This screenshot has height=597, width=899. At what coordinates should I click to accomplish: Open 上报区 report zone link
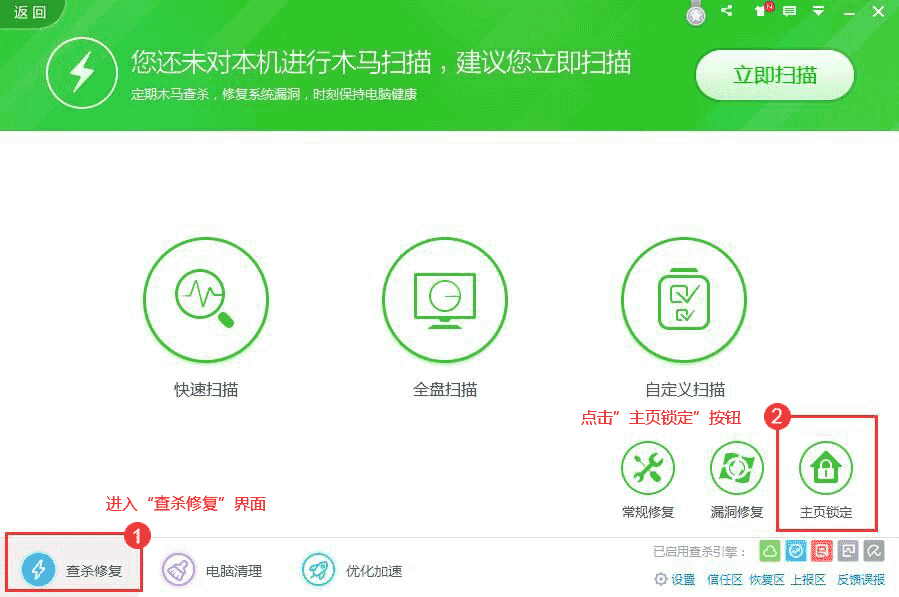(808, 580)
